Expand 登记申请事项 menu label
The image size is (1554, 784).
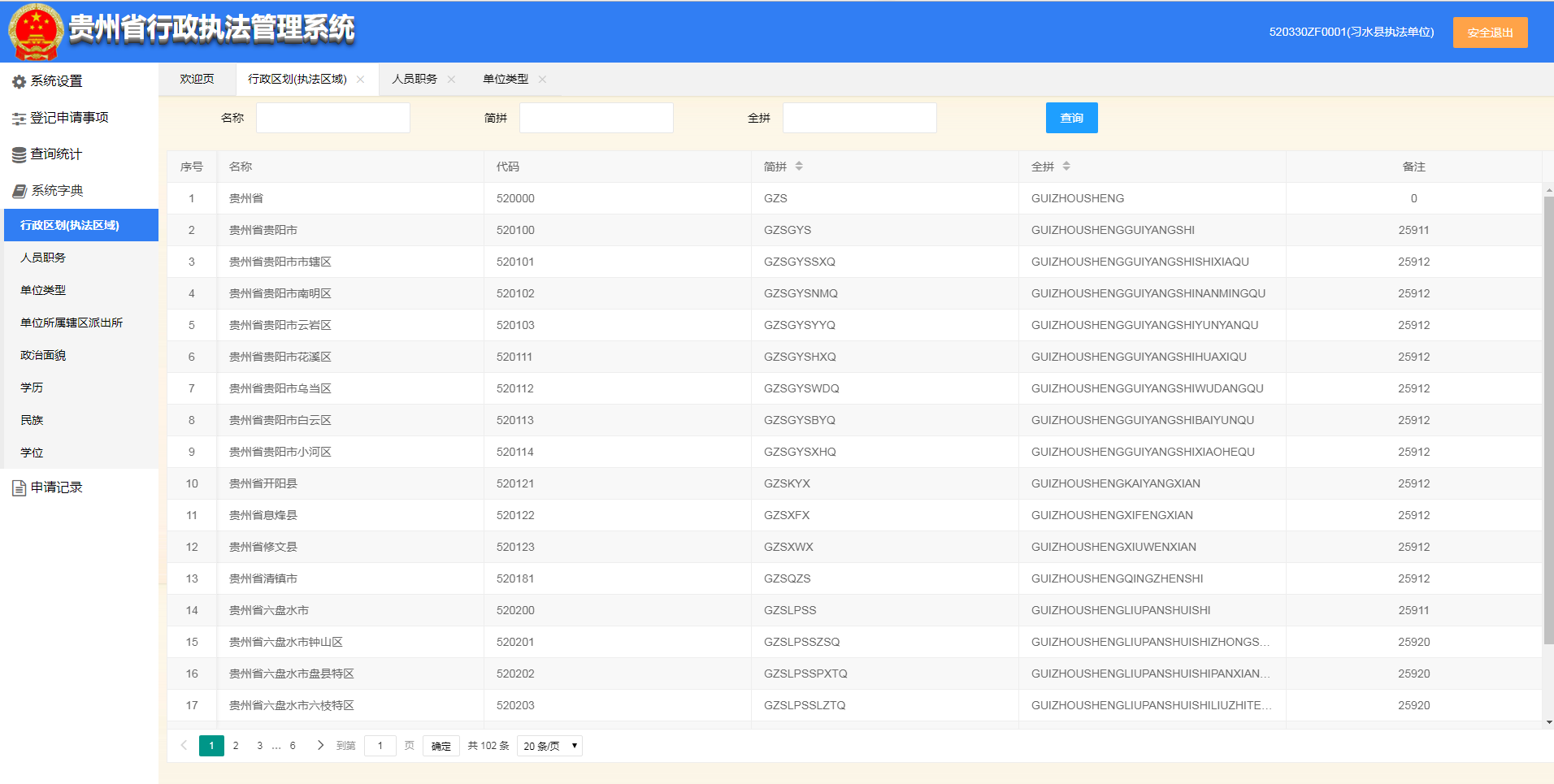(x=69, y=118)
